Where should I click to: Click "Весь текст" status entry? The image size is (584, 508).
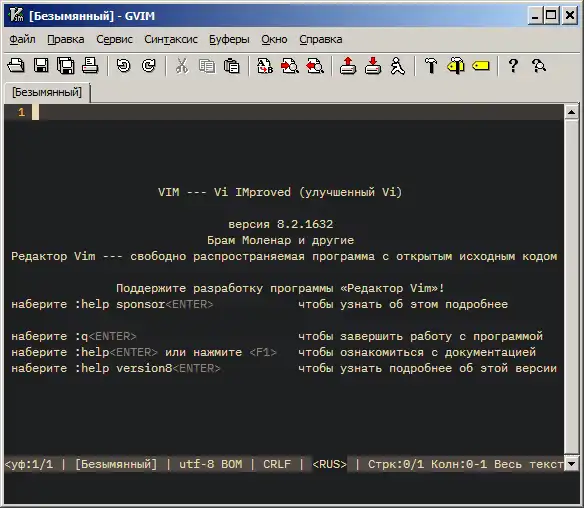click(529, 464)
